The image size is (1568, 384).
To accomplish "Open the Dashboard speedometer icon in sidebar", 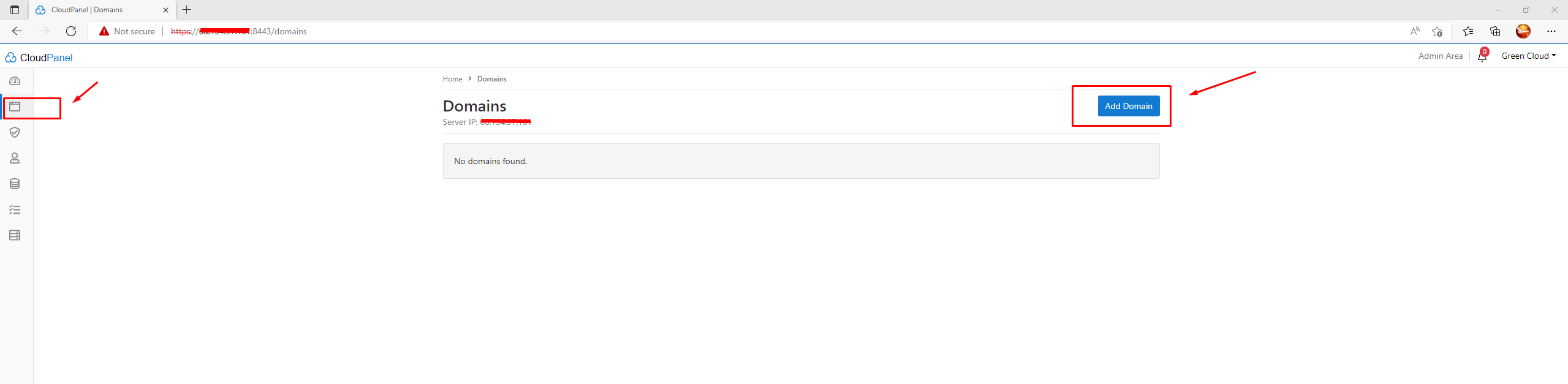I will tap(15, 81).
